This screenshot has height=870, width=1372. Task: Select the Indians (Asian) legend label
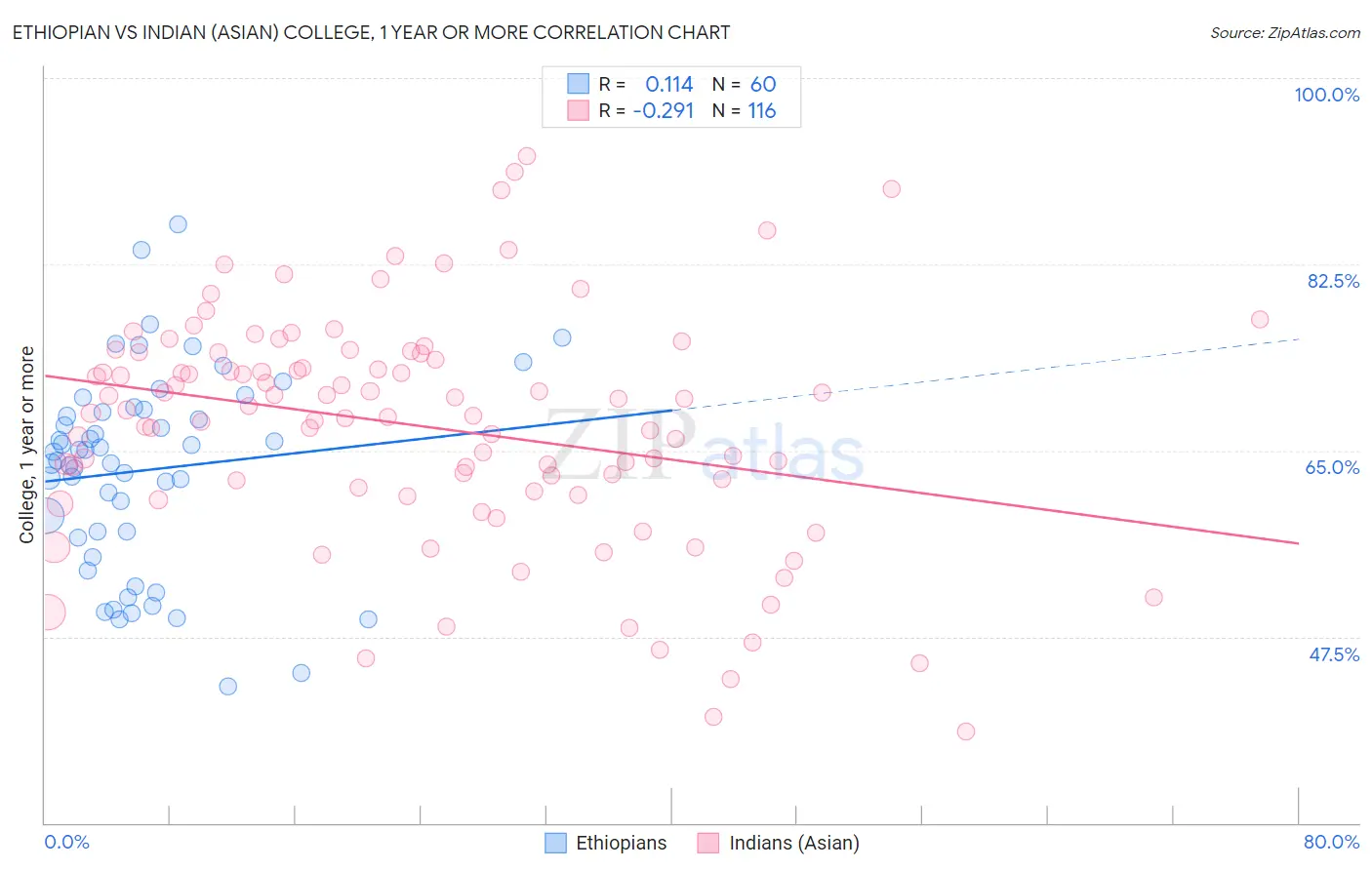point(794,843)
